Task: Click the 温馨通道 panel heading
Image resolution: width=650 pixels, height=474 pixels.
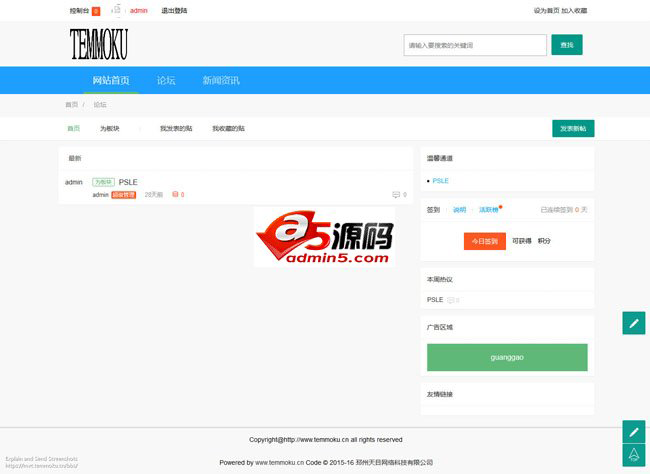Action: pyautogui.click(x=440, y=158)
